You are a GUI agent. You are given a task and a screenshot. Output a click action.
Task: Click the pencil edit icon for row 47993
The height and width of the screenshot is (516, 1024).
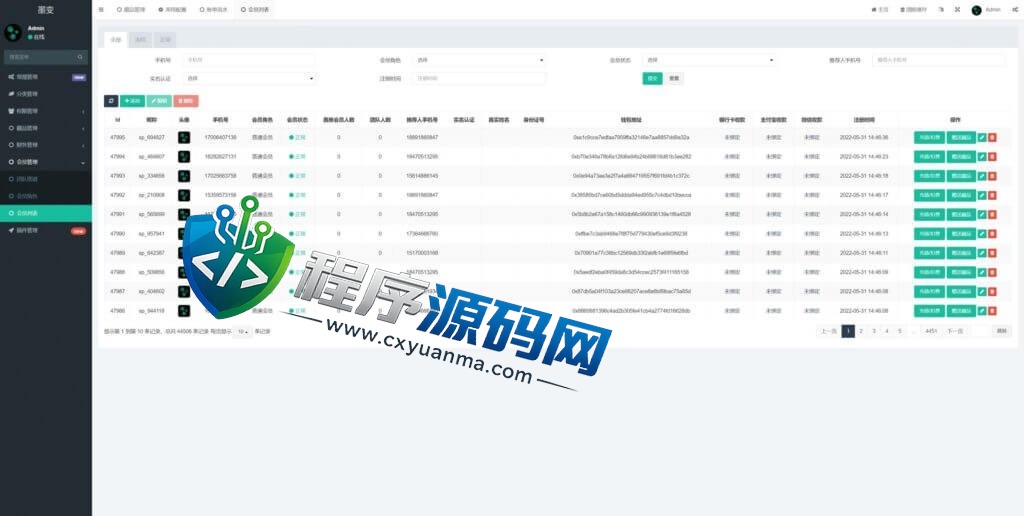982,176
